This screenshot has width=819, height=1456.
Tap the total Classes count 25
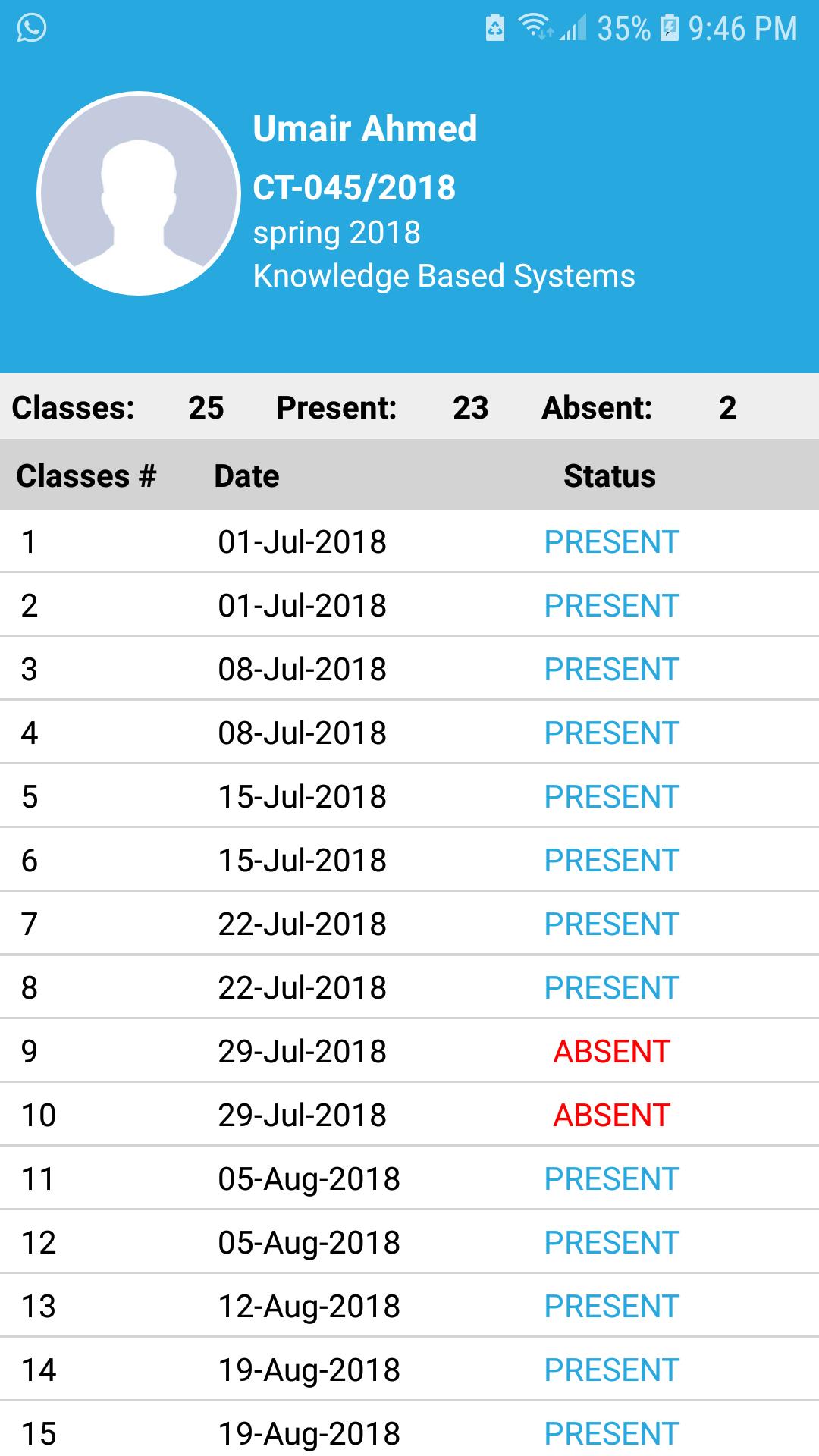pyautogui.click(x=206, y=408)
